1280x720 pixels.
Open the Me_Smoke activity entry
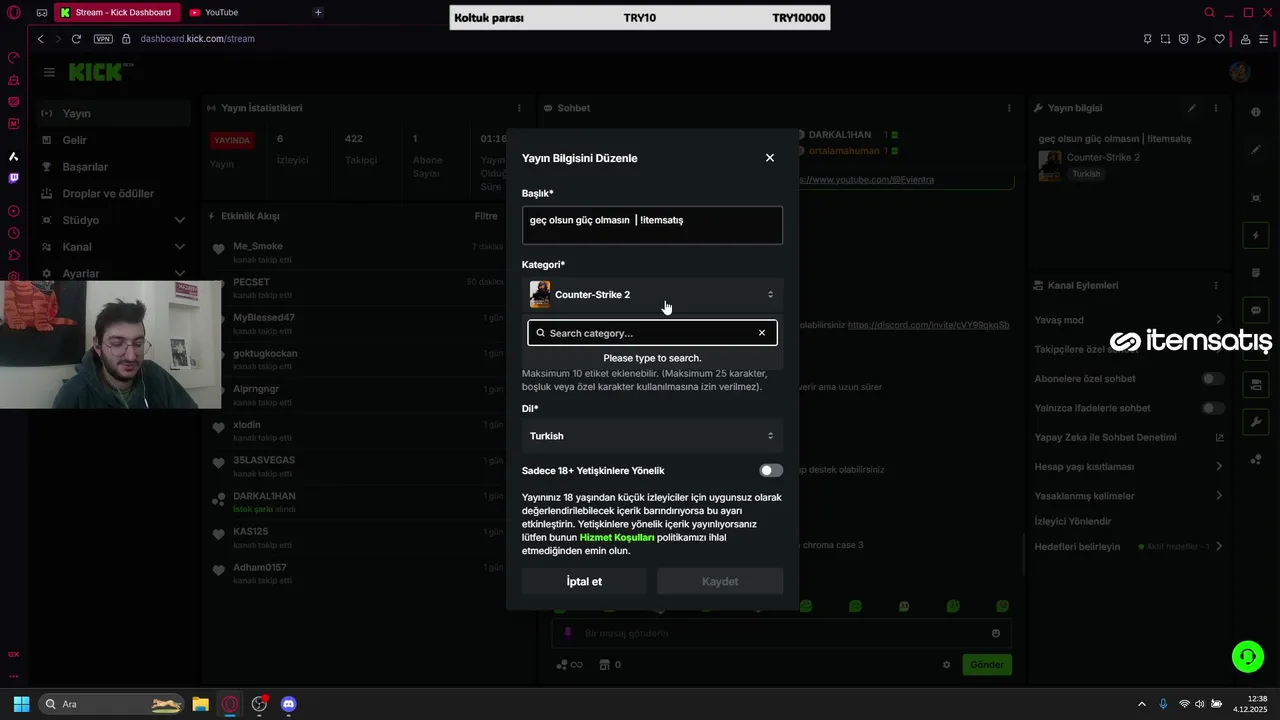point(258,246)
